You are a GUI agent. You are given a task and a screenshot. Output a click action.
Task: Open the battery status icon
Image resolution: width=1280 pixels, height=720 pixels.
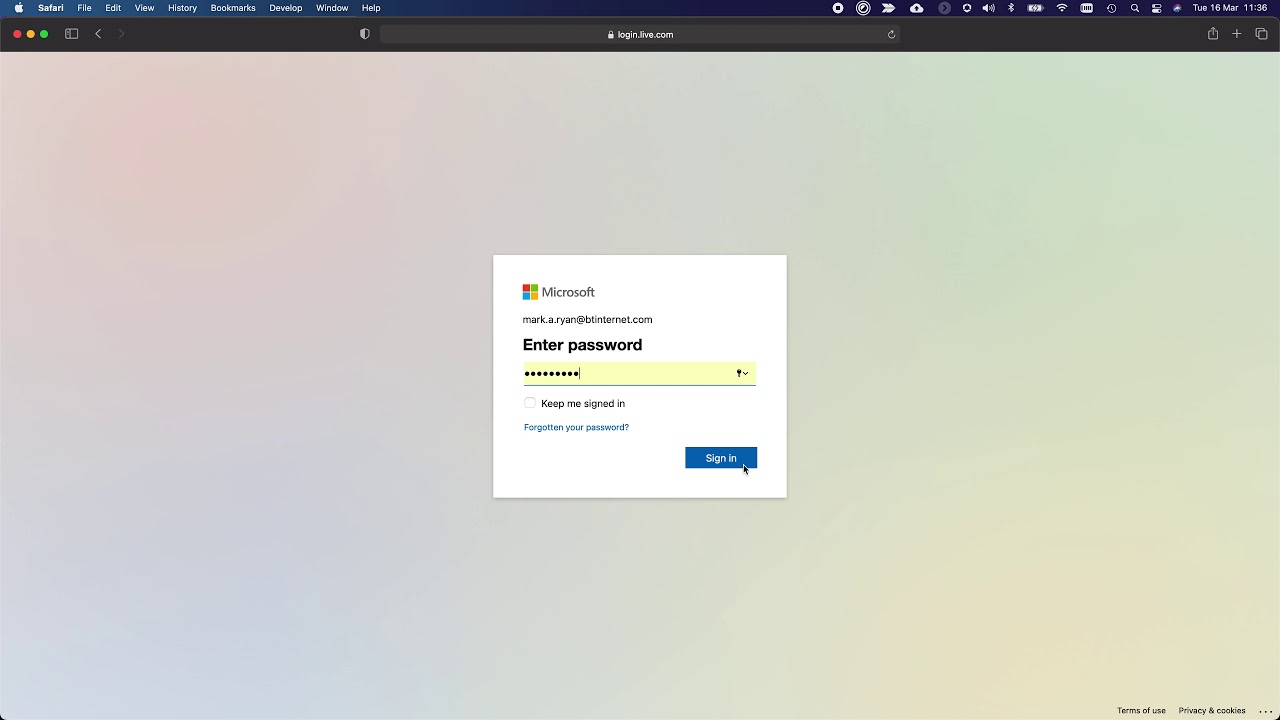click(1036, 8)
